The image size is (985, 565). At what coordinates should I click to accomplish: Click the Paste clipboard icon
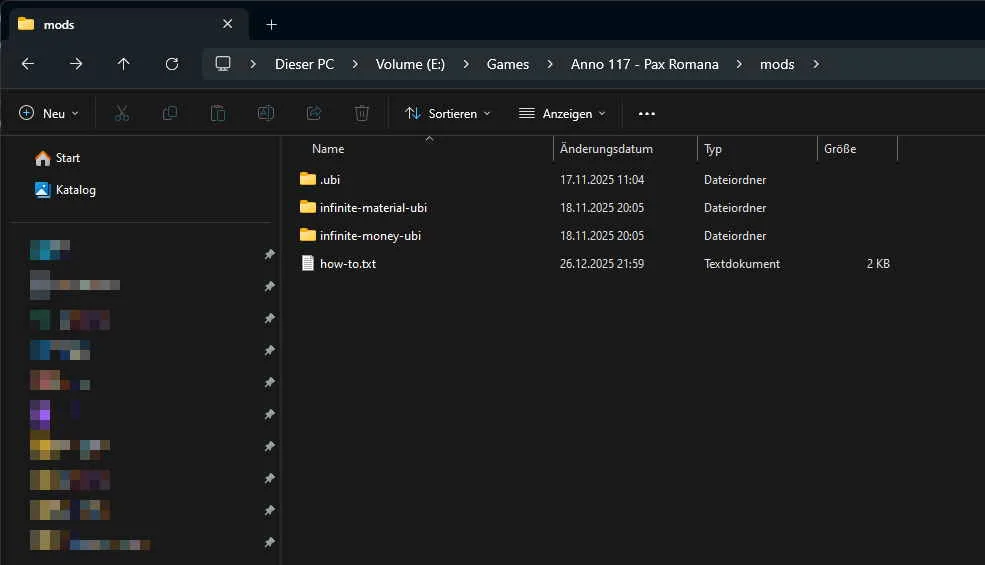pyautogui.click(x=218, y=113)
